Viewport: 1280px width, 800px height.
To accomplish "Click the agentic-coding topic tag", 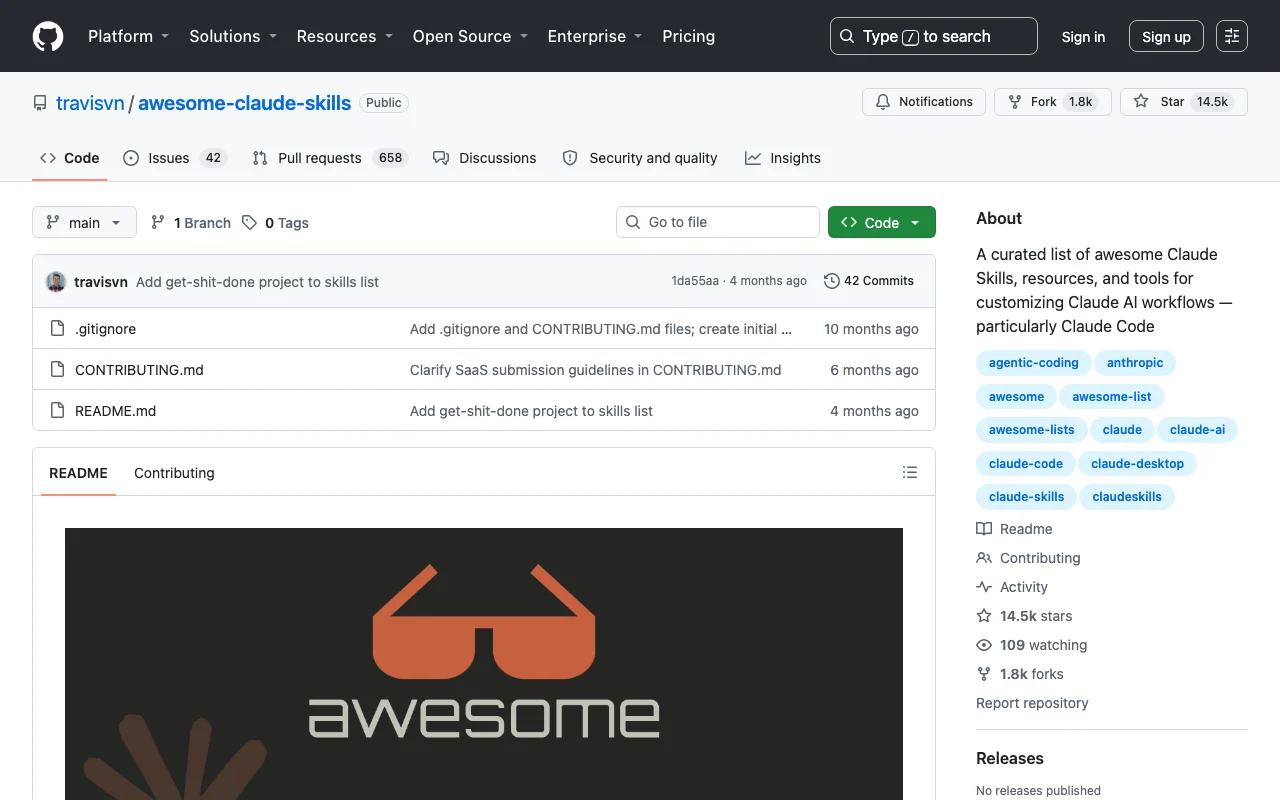I will [1033, 363].
